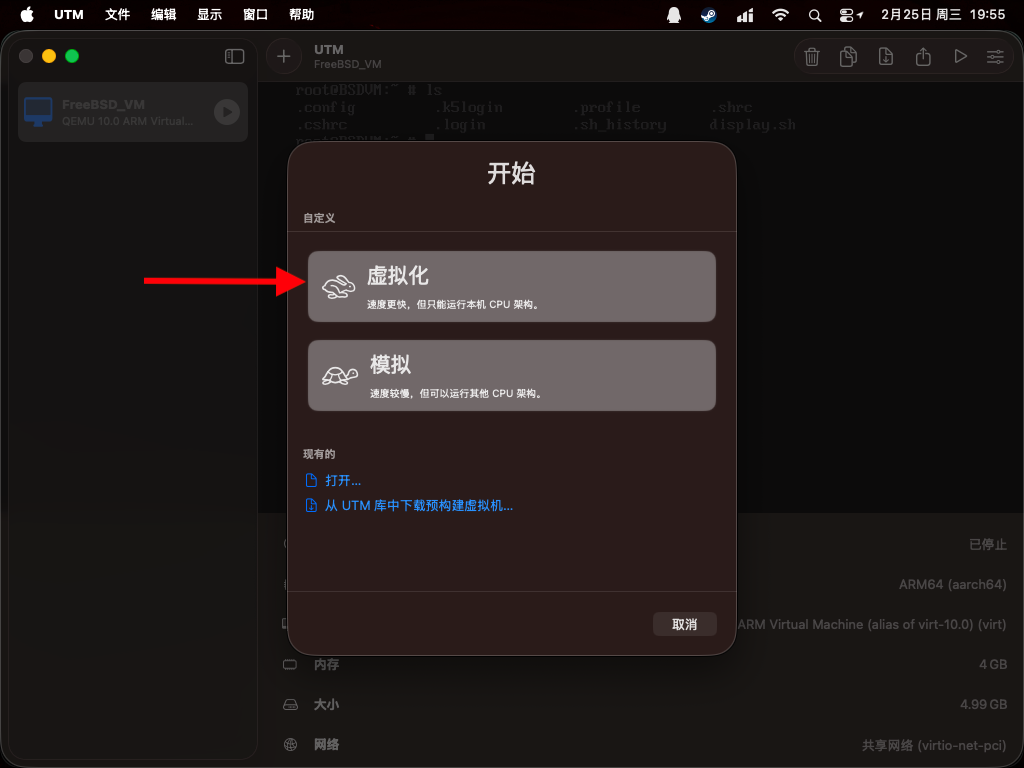The width and height of the screenshot is (1024, 768).
Task: Click the rabbit icon in 虚拟化 card
Action: pyautogui.click(x=338, y=287)
